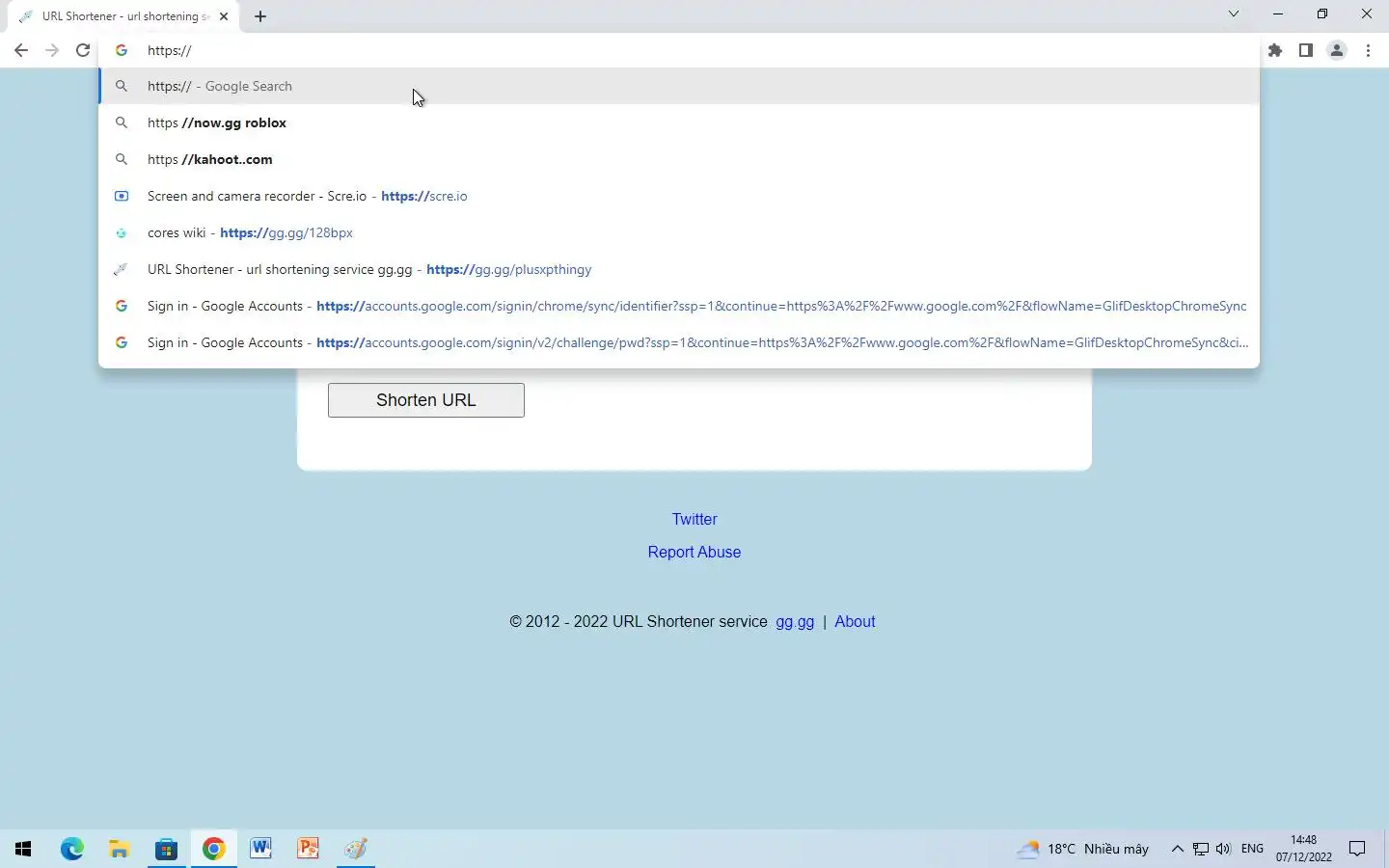The width and height of the screenshot is (1389, 868).
Task: Follow the gg.gg footer link
Action: (x=795, y=621)
